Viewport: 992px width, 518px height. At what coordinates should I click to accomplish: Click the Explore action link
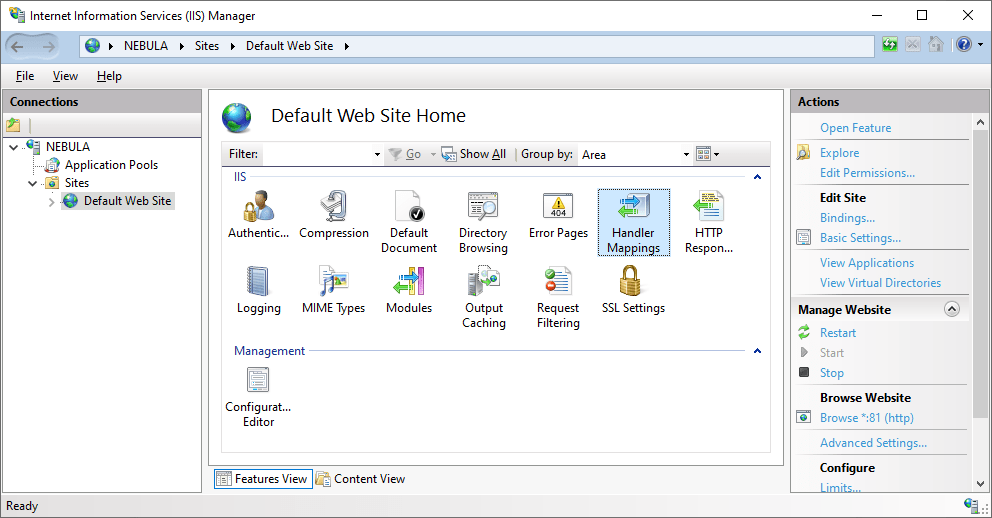point(840,152)
